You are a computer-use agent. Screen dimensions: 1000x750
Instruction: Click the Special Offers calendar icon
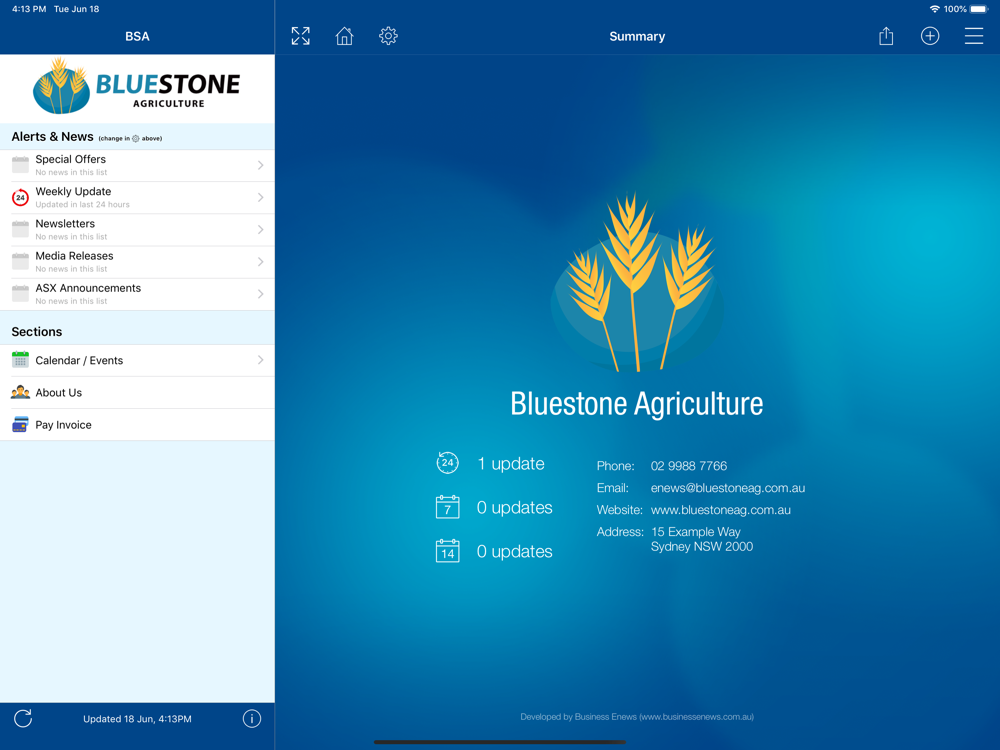coord(20,165)
